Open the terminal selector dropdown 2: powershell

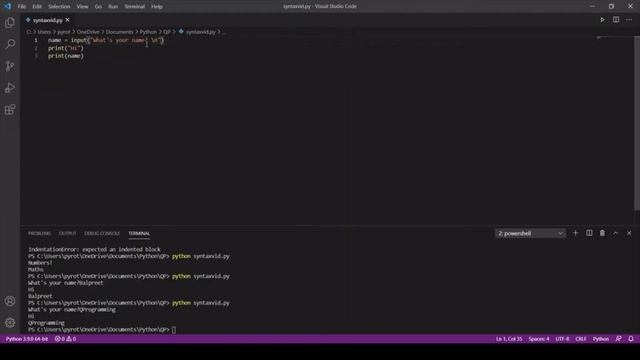point(530,233)
